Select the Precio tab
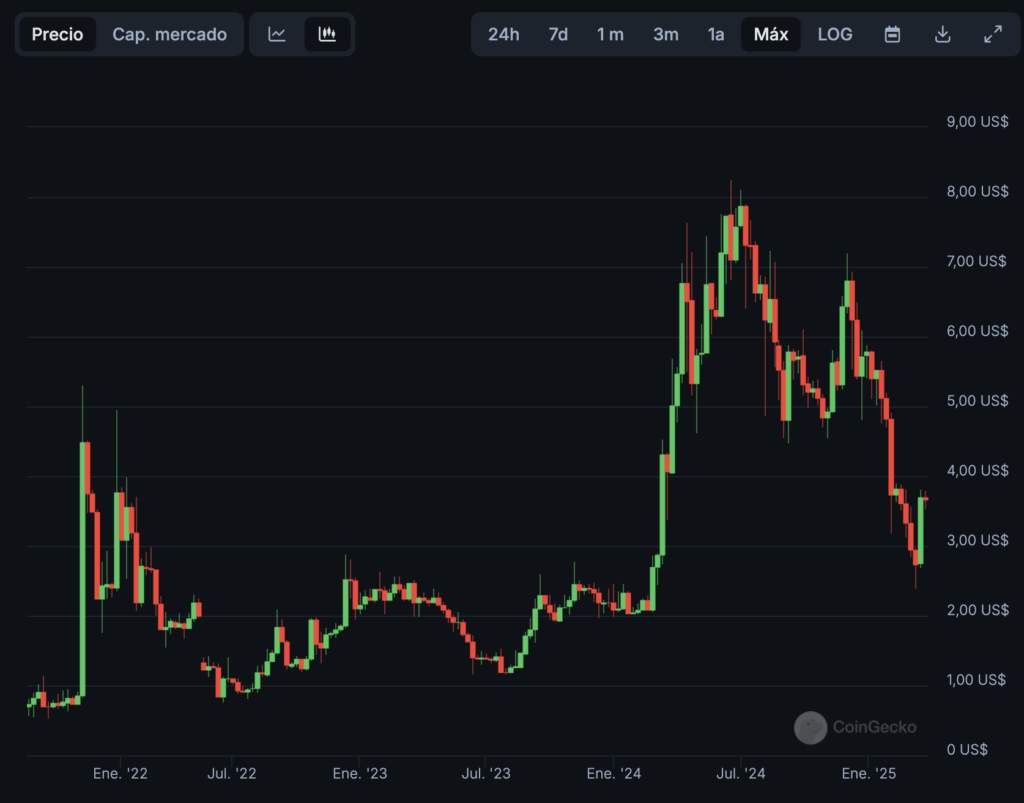 tap(57, 34)
